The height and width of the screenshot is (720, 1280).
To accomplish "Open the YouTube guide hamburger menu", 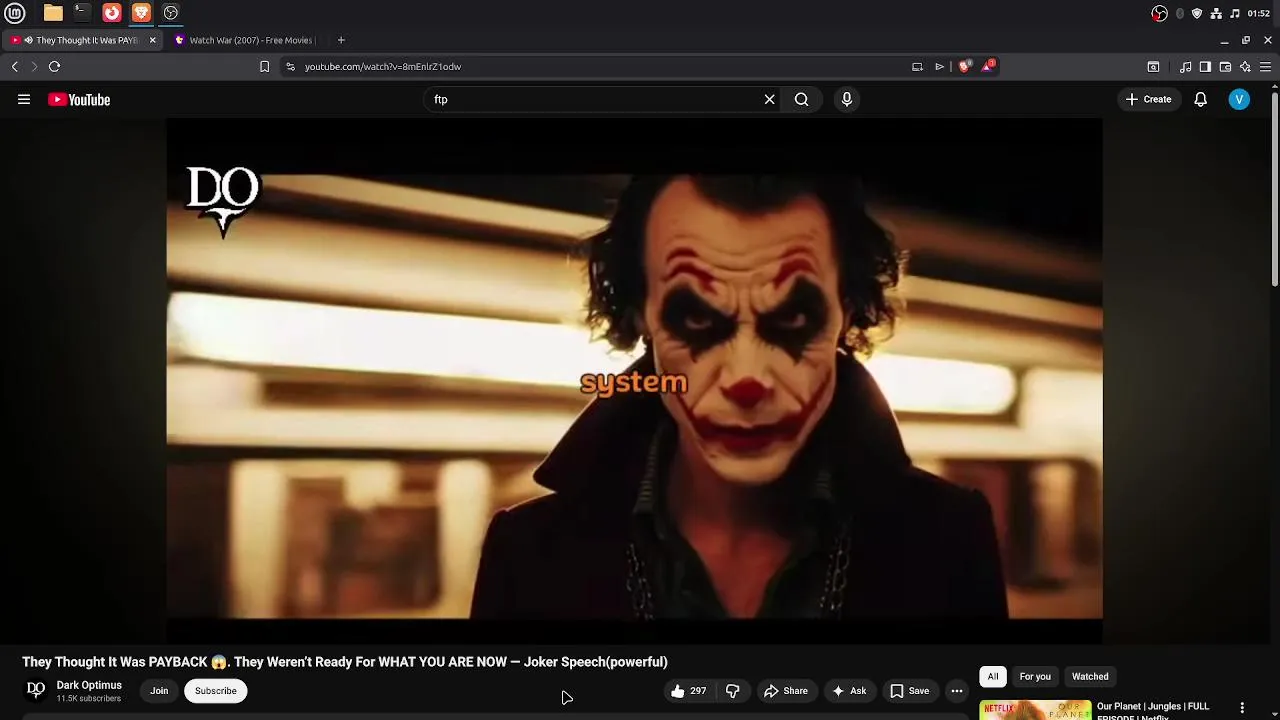I will (x=24, y=99).
